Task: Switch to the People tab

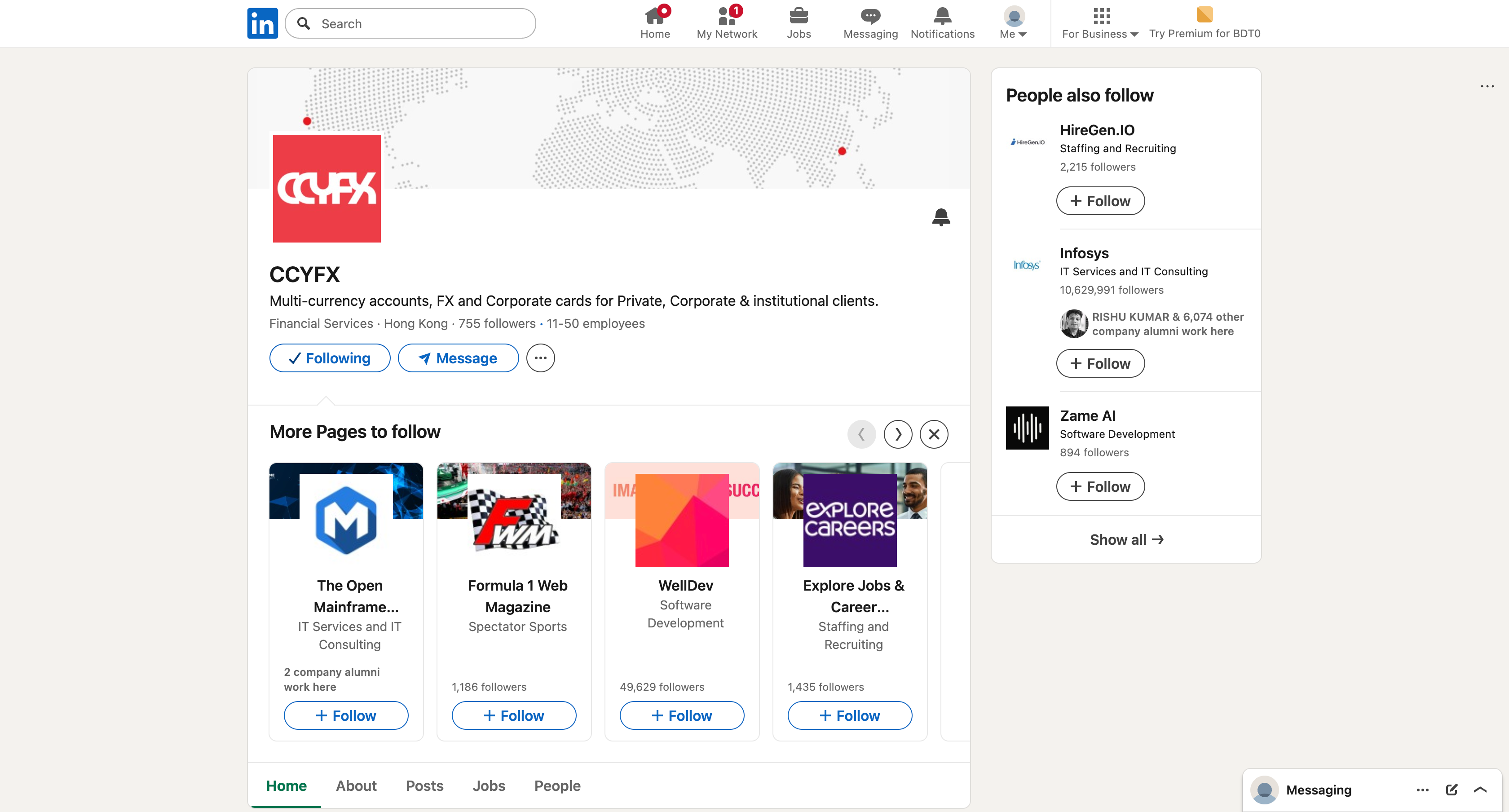Action: coord(557,786)
